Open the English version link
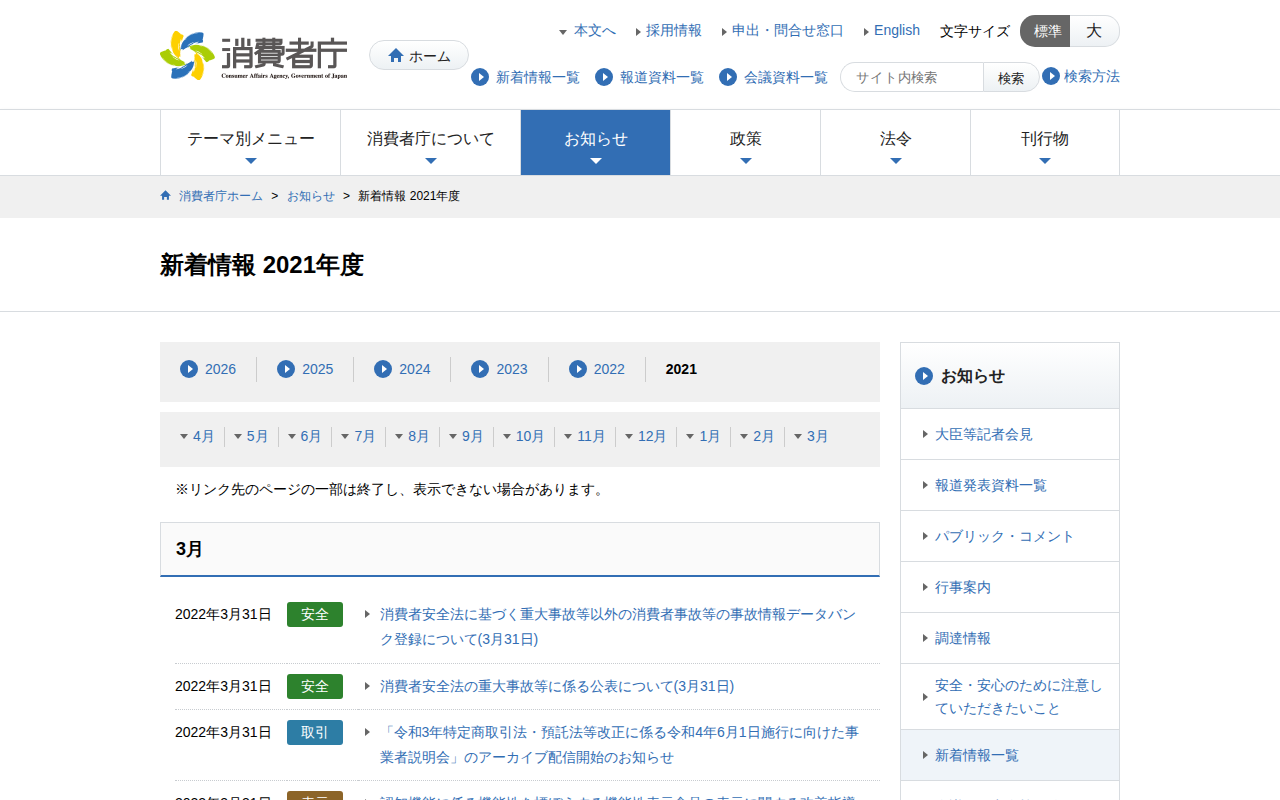 [x=896, y=30]
